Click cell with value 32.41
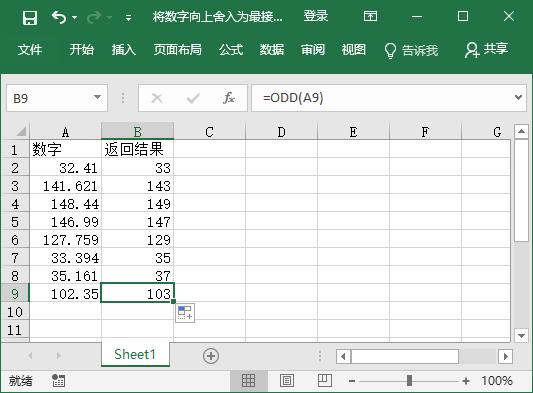The width and height of the screenshot is (533, 393). (65, 167)
